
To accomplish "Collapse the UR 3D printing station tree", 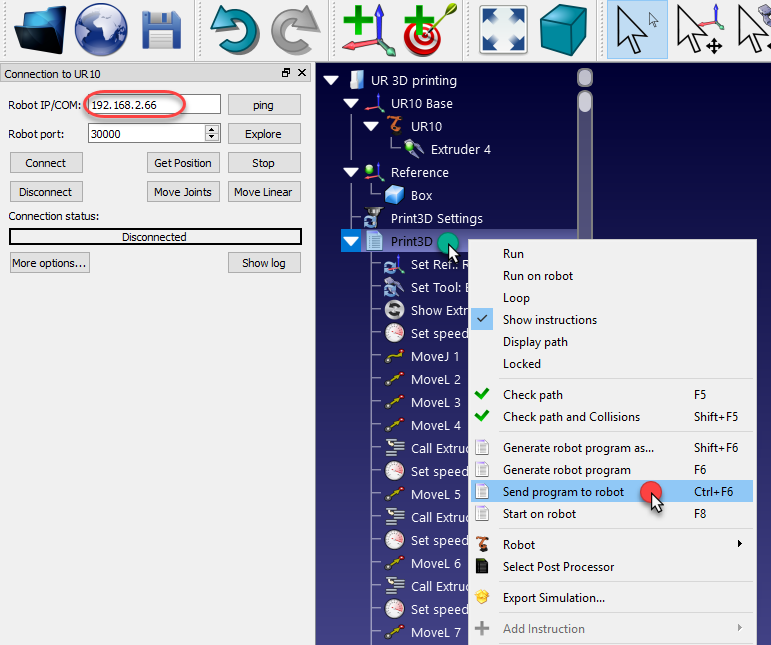I will [332, 81].
